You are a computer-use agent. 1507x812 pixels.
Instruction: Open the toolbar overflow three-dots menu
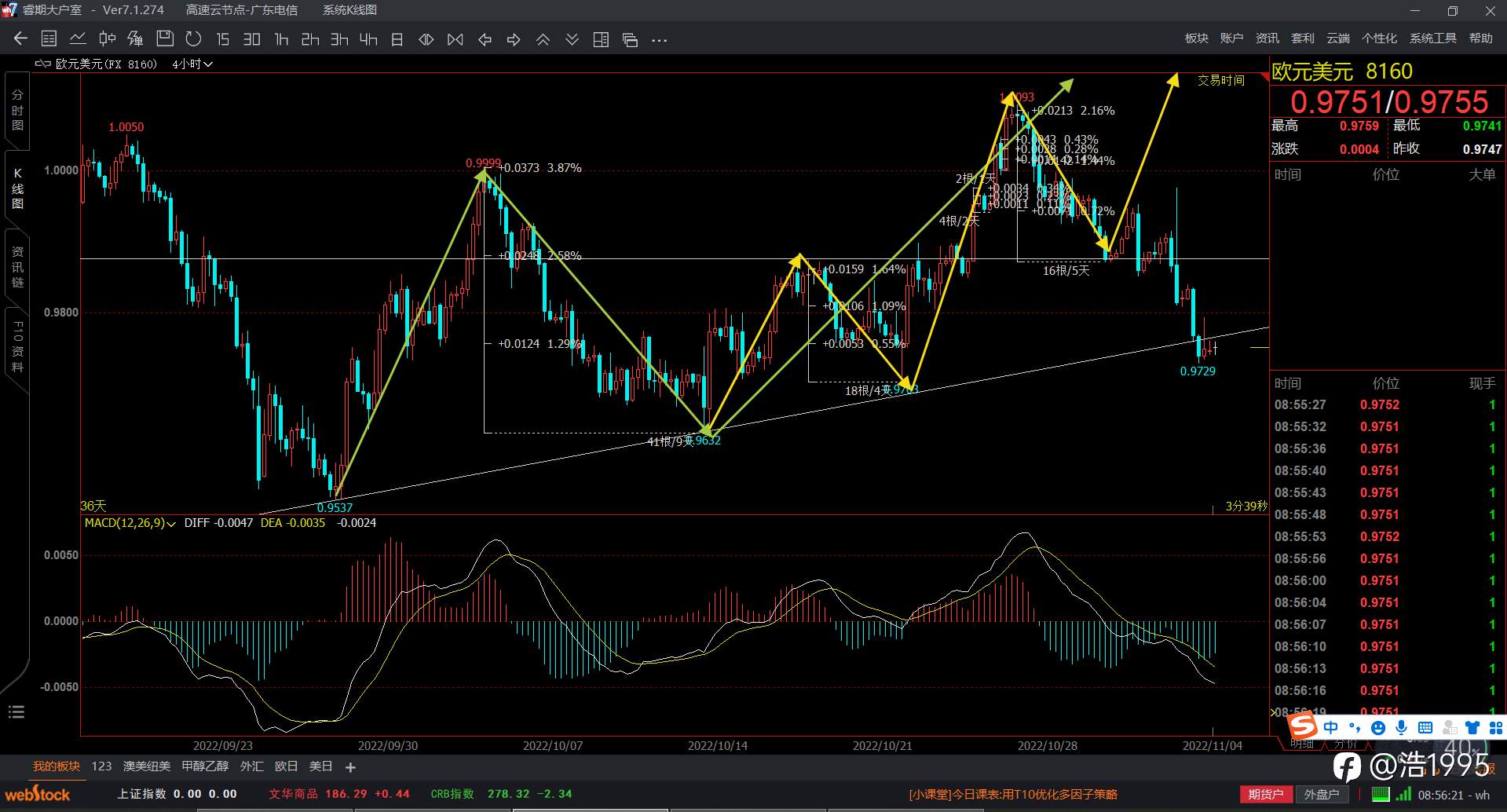pyautogui.click(x=659, y=39)
